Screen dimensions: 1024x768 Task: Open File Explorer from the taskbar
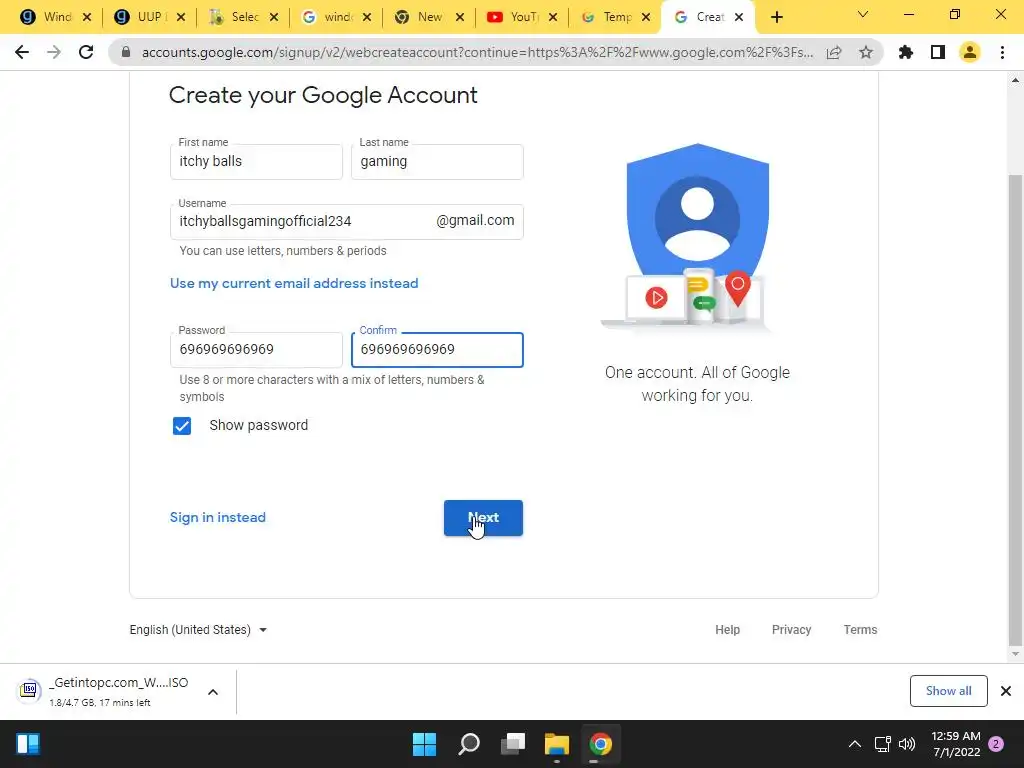click(x=557, y=744)
